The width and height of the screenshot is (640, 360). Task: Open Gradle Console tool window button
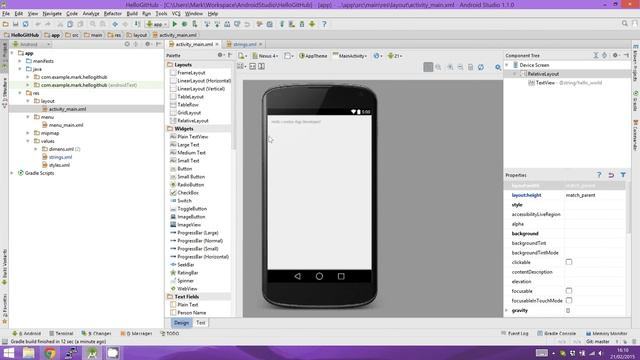(557, 333)
